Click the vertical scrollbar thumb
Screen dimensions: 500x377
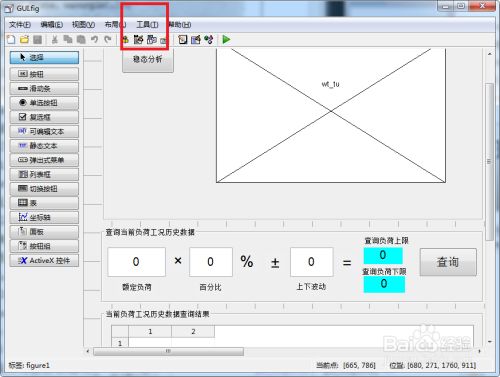(489, 162)
